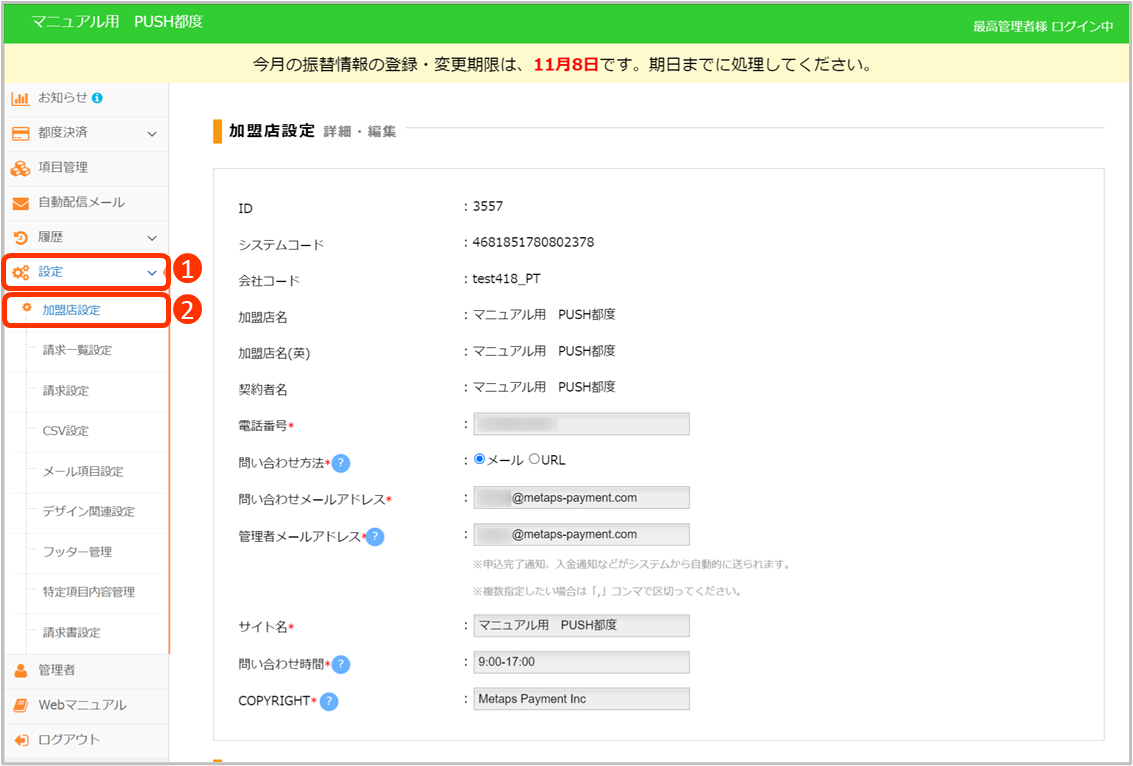
Task: Expand the 履歴 menu chevron
Action: 152,238
